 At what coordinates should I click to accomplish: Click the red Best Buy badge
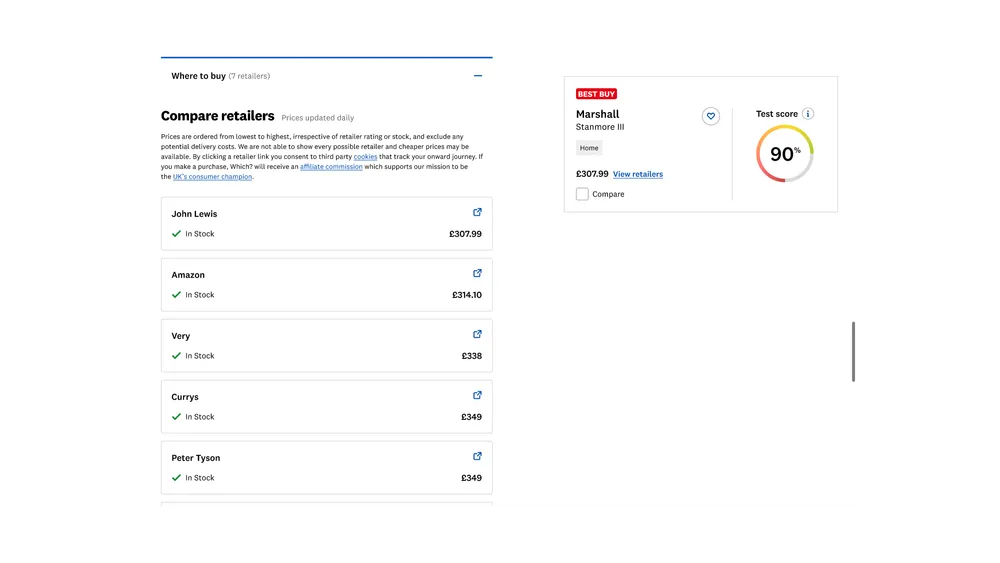tap(596, 94)
